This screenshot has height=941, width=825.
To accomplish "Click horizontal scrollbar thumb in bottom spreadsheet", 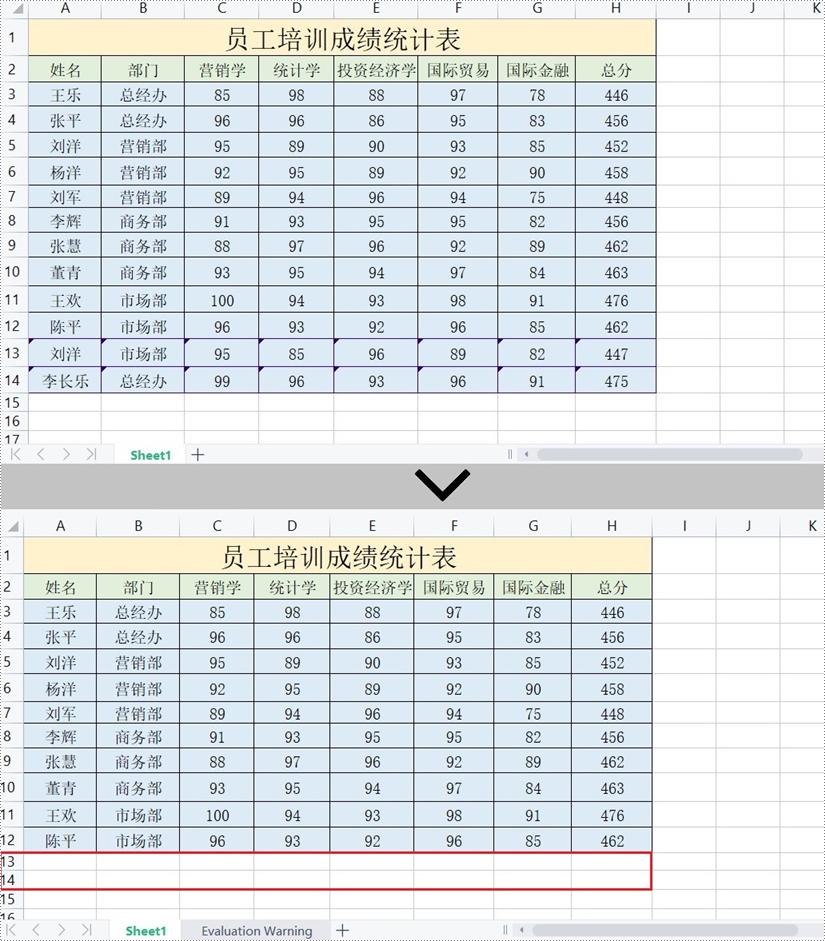I will click(665, 930).
